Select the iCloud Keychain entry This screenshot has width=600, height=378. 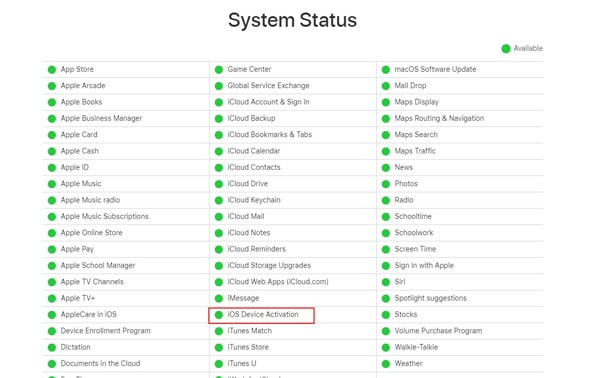point(254,200)
